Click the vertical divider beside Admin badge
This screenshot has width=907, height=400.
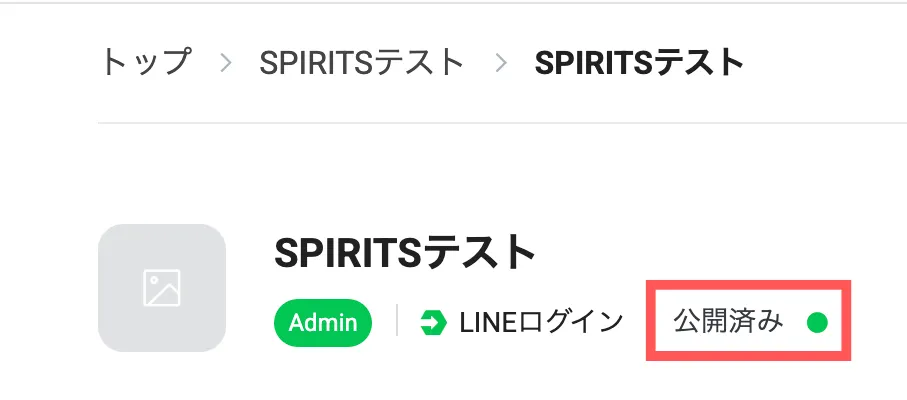tap(397, 322)
